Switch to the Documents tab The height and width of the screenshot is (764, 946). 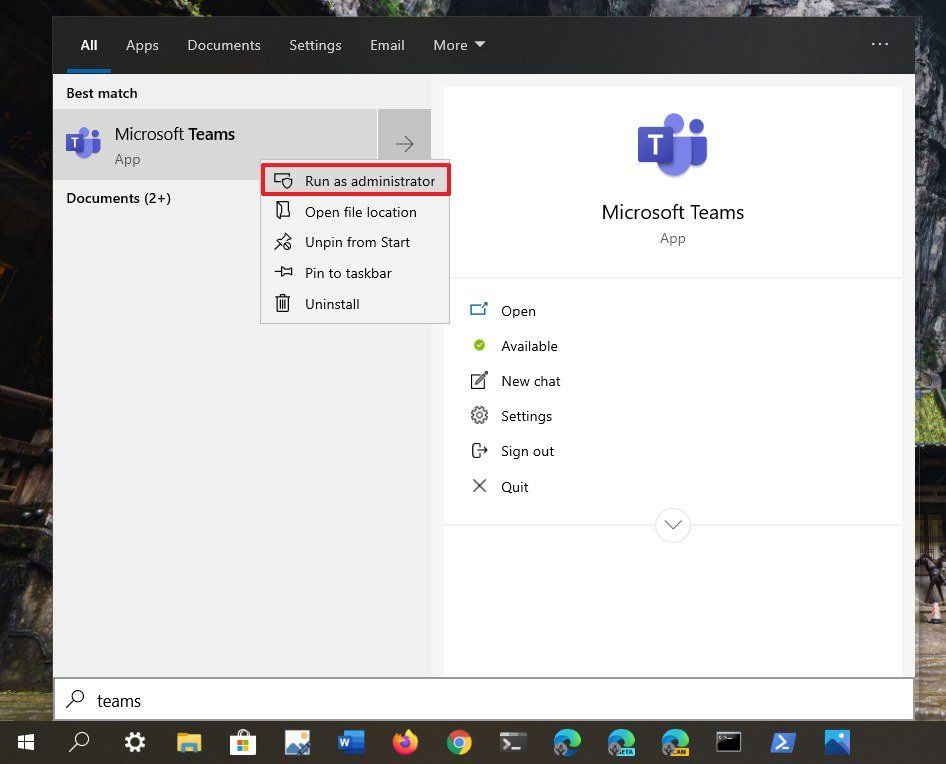click(x=223, y=45)
